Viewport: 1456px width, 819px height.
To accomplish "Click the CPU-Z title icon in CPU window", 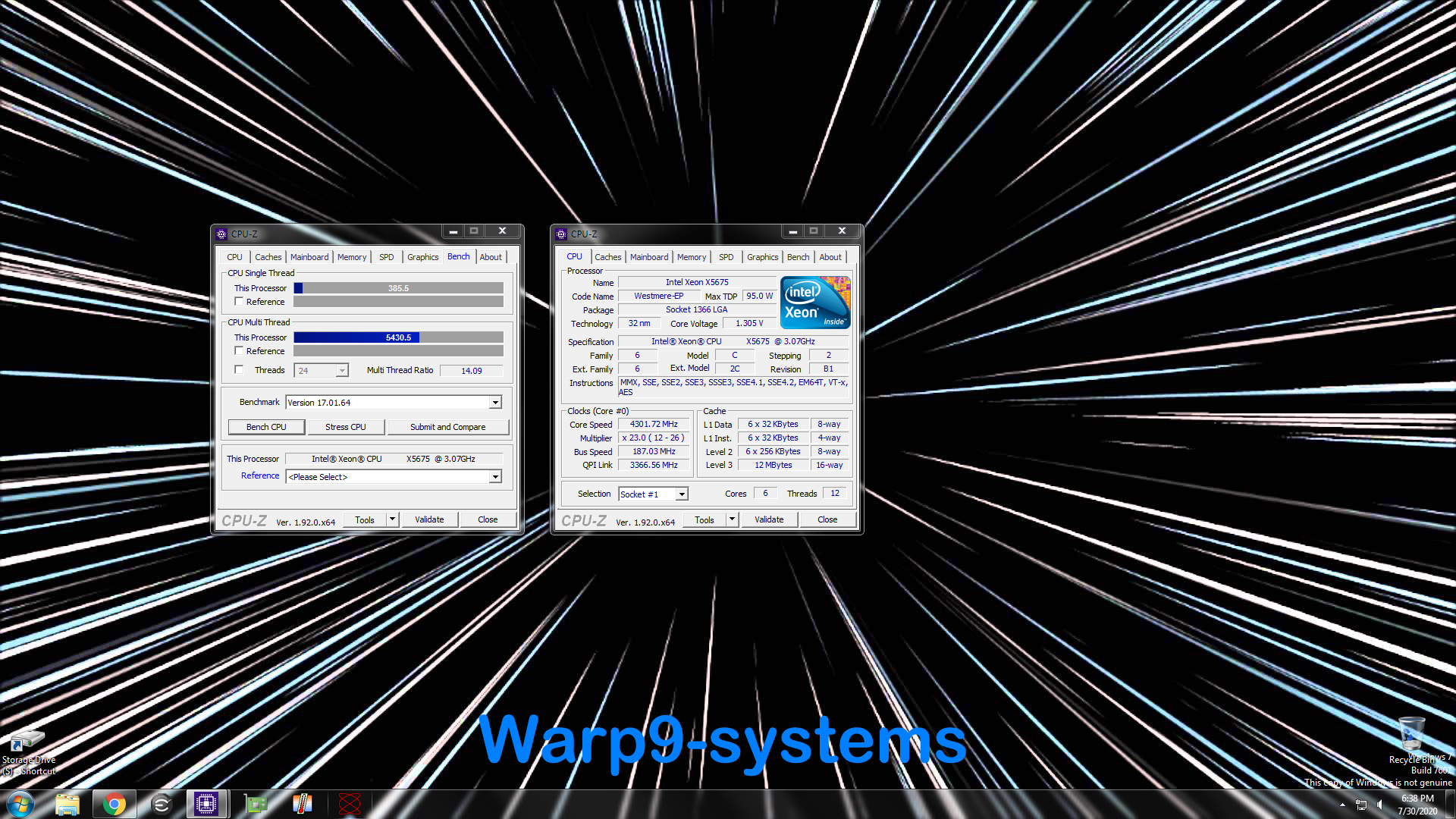I will pyautogui.click(x=561, y=234).
